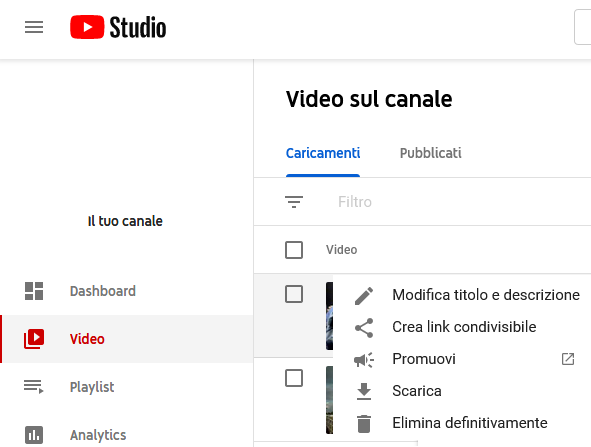This screenshot has width=591, height=447.
Task: Toggle the select-all videos checkbox
Action: click(x=294, y=250)
